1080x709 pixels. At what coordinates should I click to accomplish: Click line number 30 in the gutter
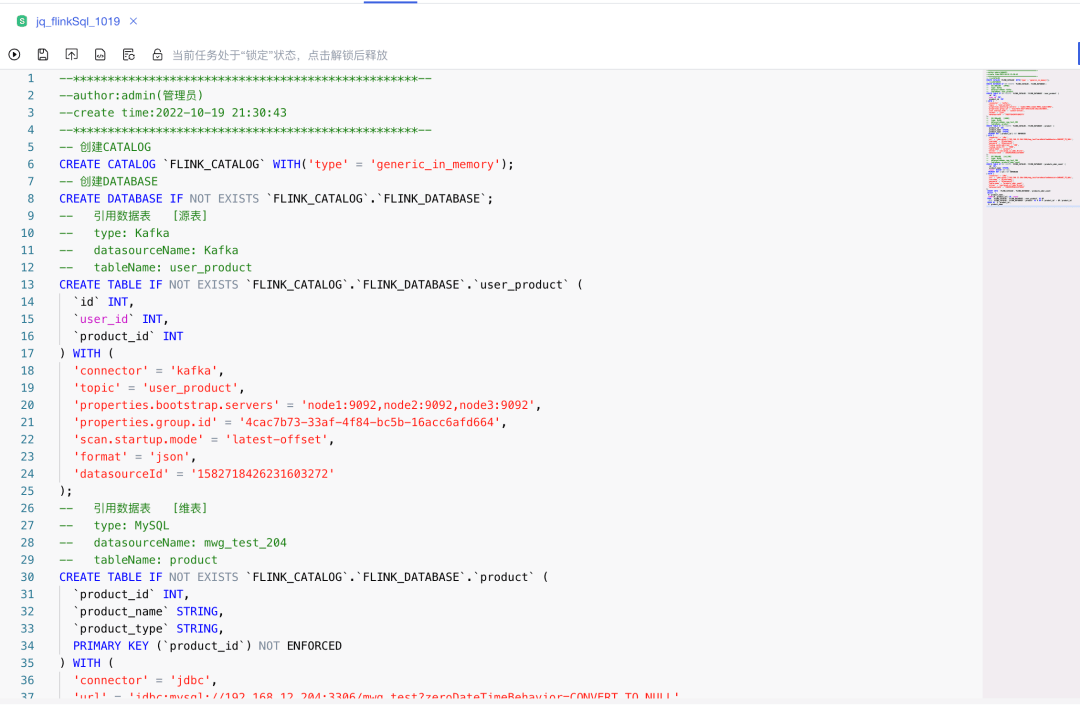(x=28, y=577)
